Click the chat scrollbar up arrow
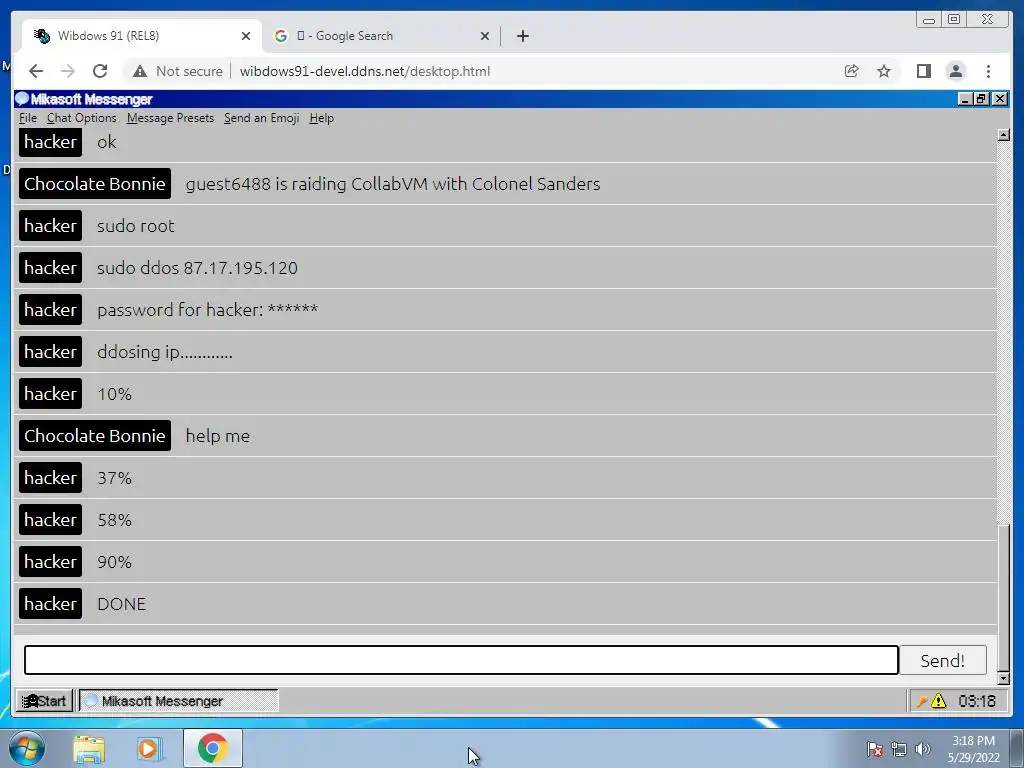Image resolution: width=1024 pixels, height=768 pixels. (x=1004, y=135)
